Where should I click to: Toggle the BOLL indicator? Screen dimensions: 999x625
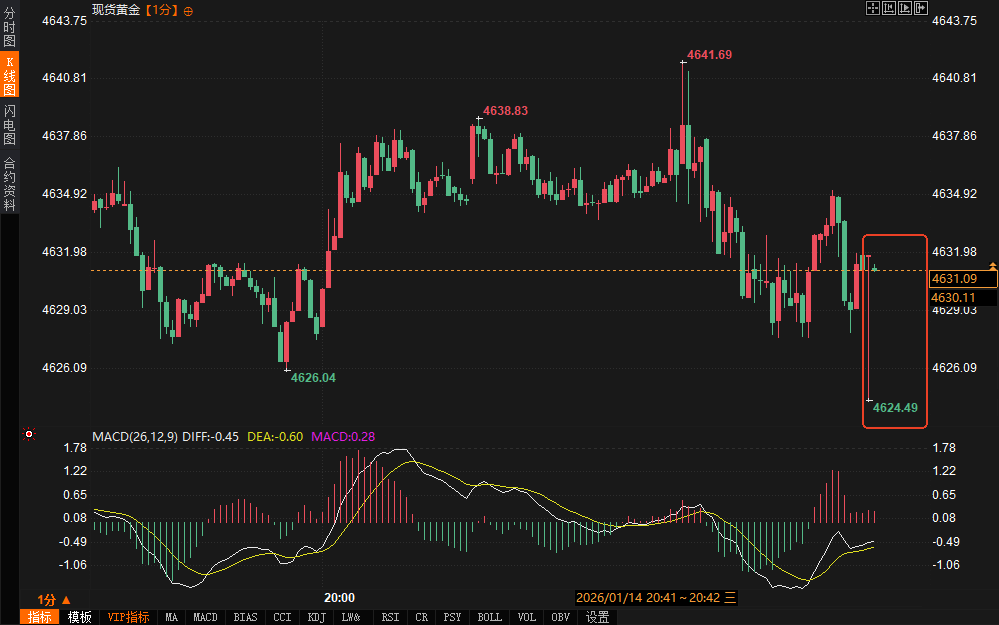pyautogui.click(x=489, y=617)
